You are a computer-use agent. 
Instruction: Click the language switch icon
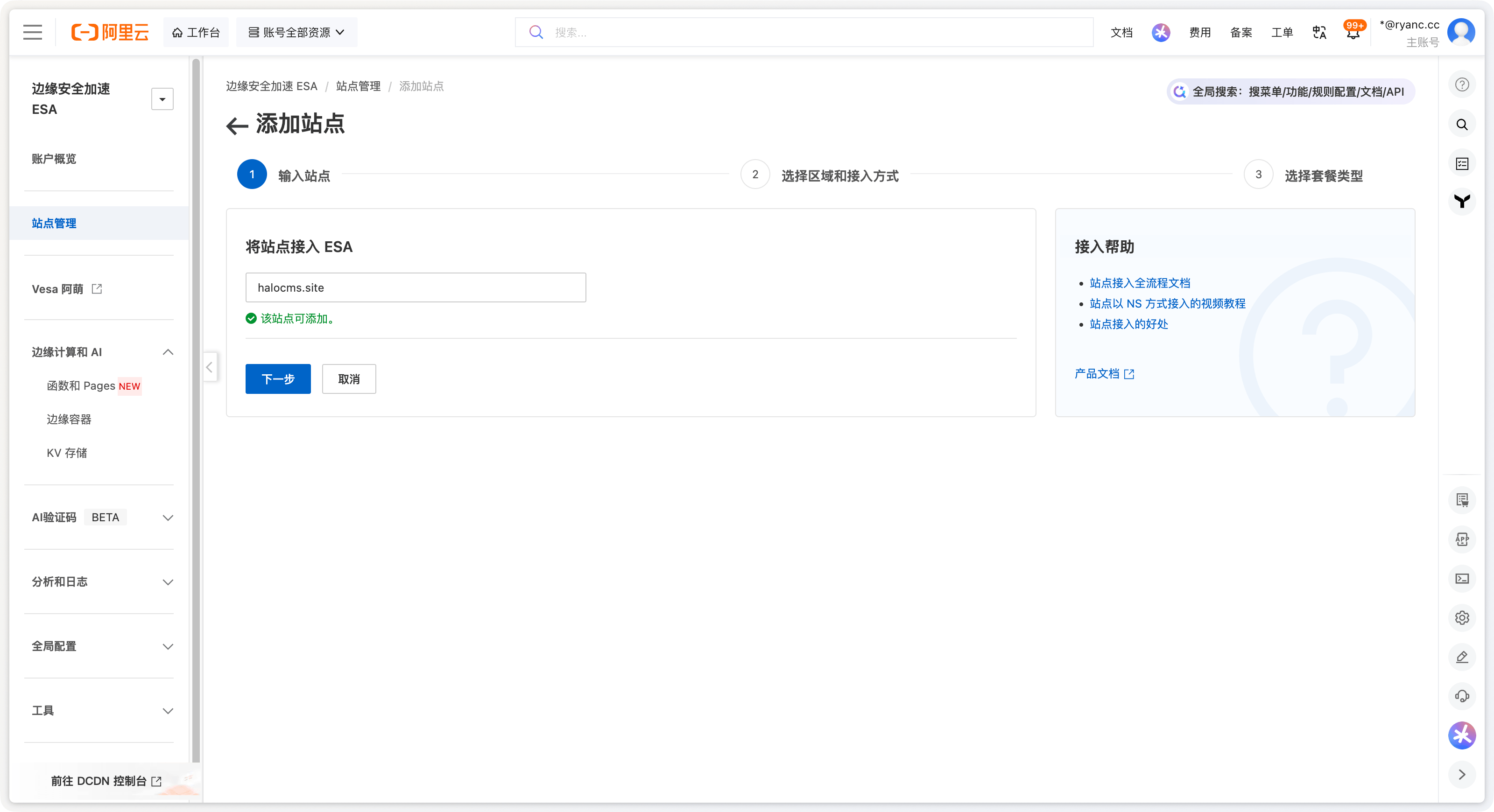point(1319,33)
